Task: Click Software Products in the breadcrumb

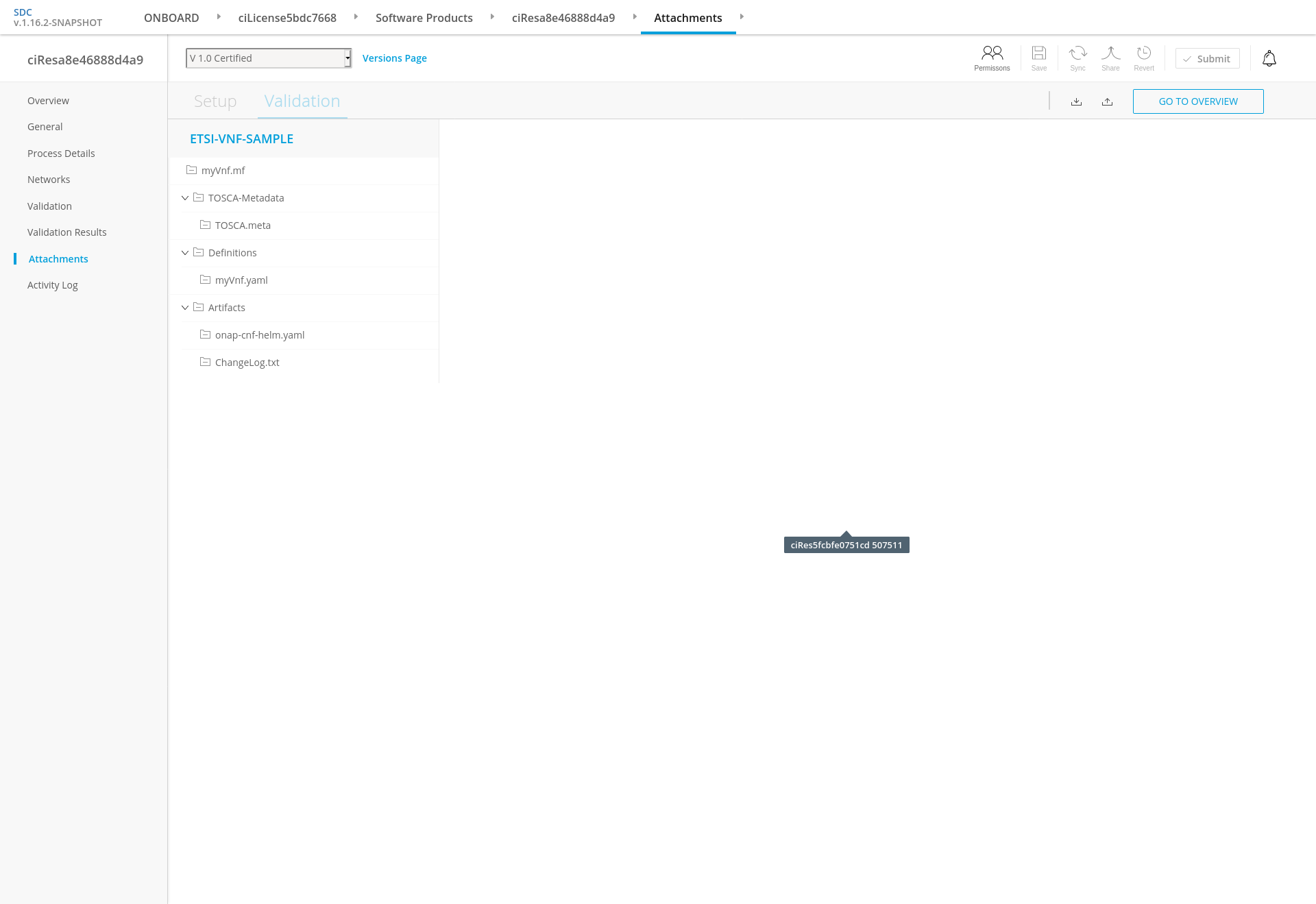Action: pyautogui.click(x=424, y=18)
